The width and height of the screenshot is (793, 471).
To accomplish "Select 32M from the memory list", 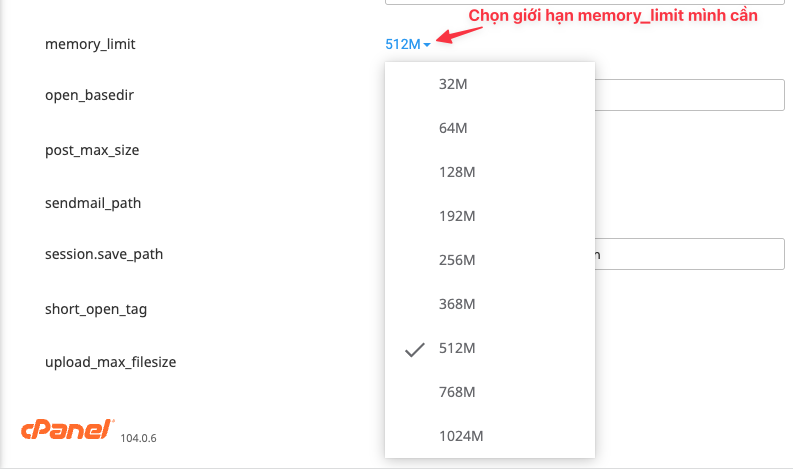I will (x=490, y=84).
